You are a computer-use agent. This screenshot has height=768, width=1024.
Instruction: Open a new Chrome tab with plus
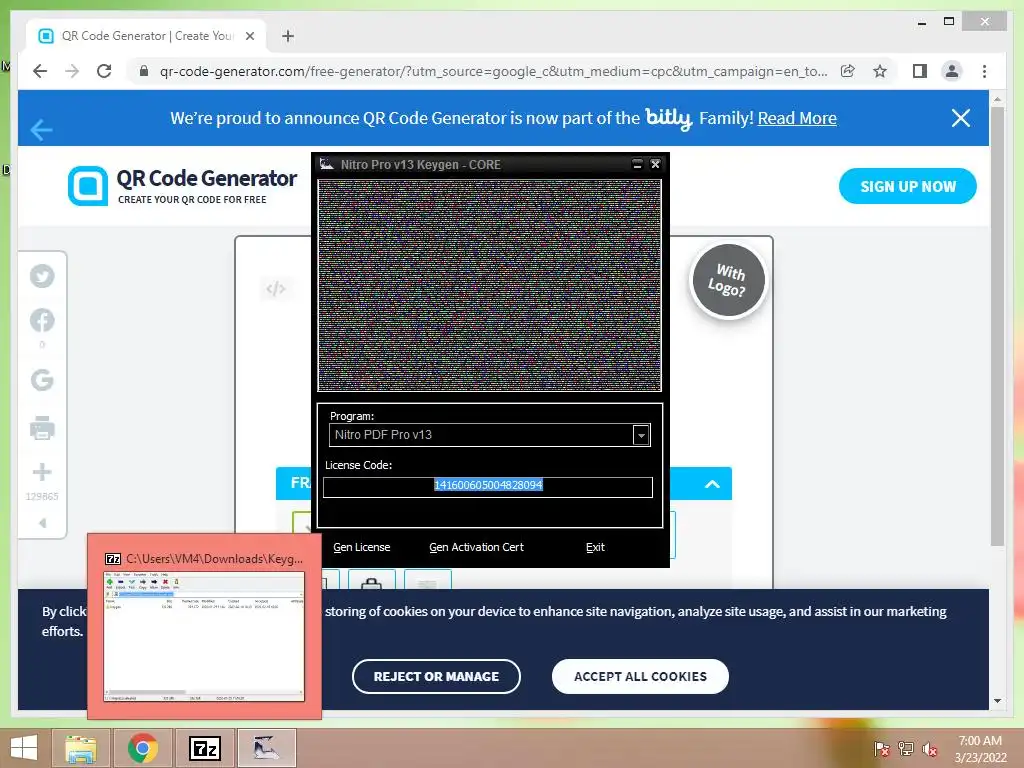point(288,36)
